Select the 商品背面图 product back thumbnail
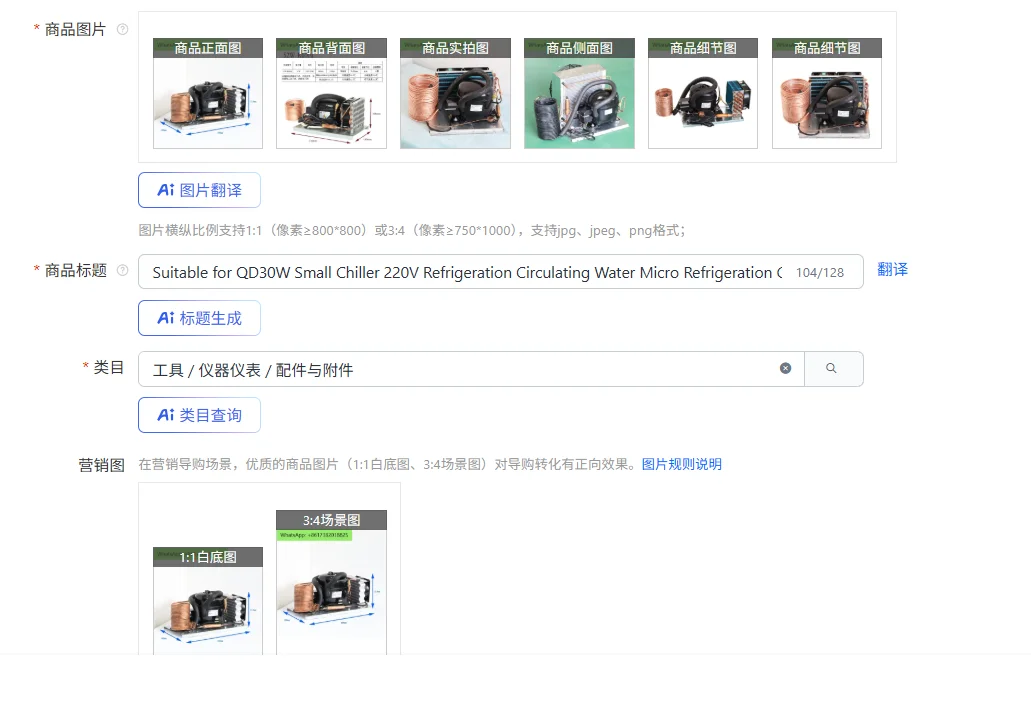Viewport: 1031px width, 707px height. tap(331, 92)
